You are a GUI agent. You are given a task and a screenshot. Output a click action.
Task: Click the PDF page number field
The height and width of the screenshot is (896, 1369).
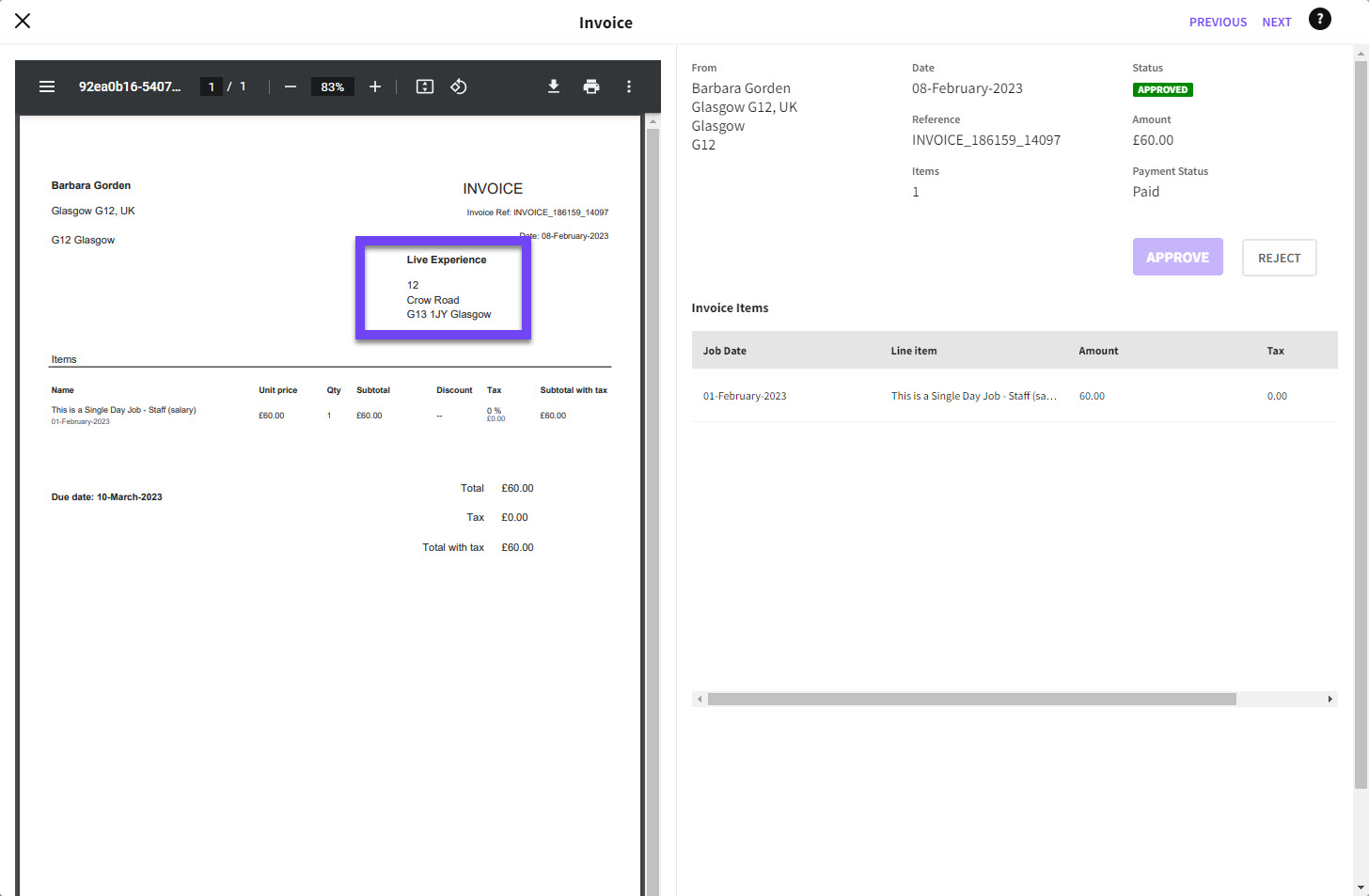click(212, 86)
